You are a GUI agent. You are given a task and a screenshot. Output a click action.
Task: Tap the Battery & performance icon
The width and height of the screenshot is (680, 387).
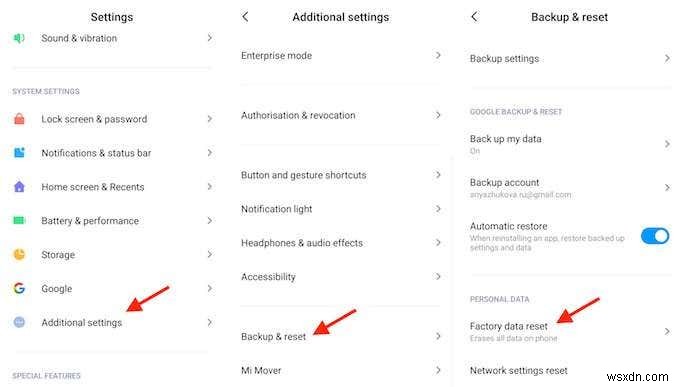click(19, 220)
